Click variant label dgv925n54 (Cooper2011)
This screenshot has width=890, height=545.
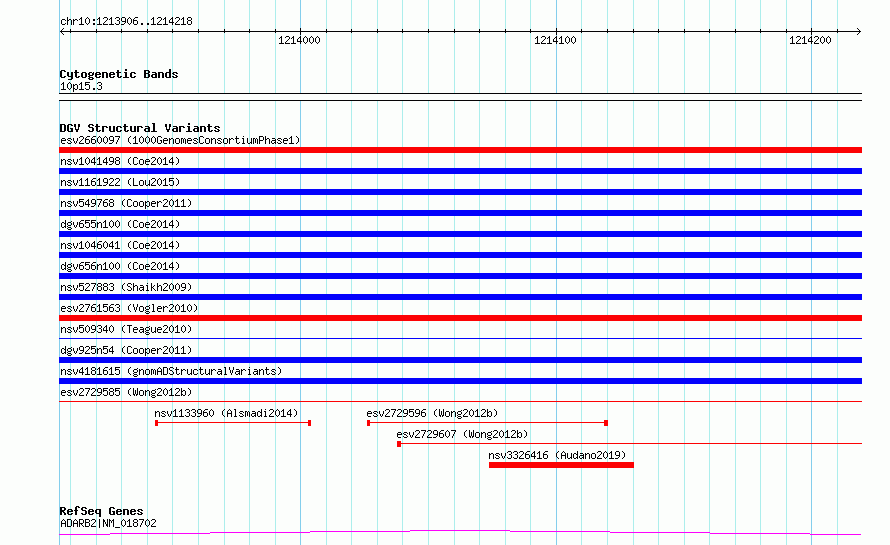[x=126, y=350]
